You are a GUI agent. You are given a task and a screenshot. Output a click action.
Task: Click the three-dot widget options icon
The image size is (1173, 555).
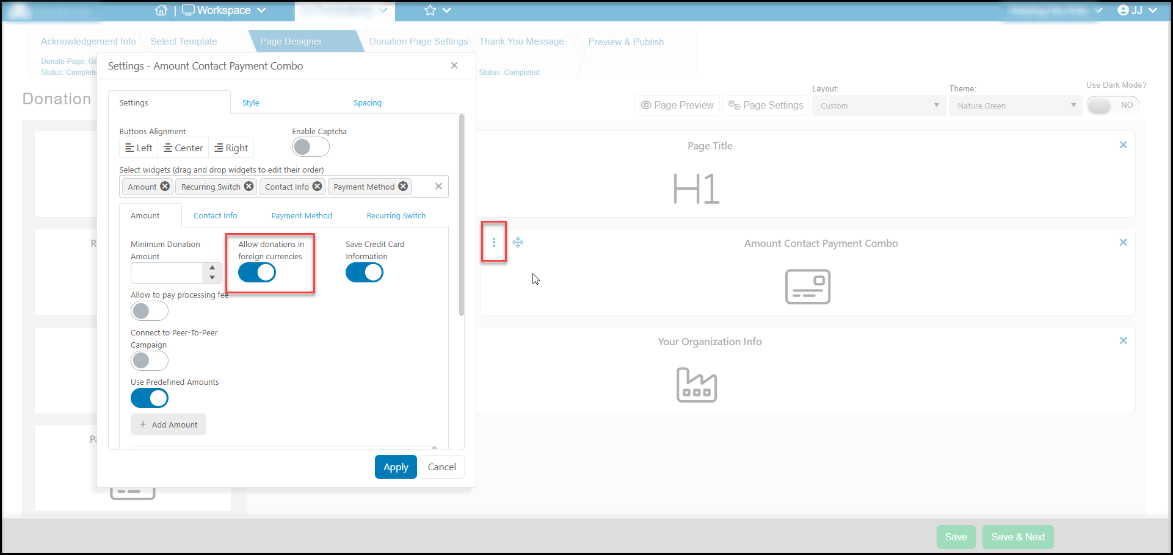[494, 242]
